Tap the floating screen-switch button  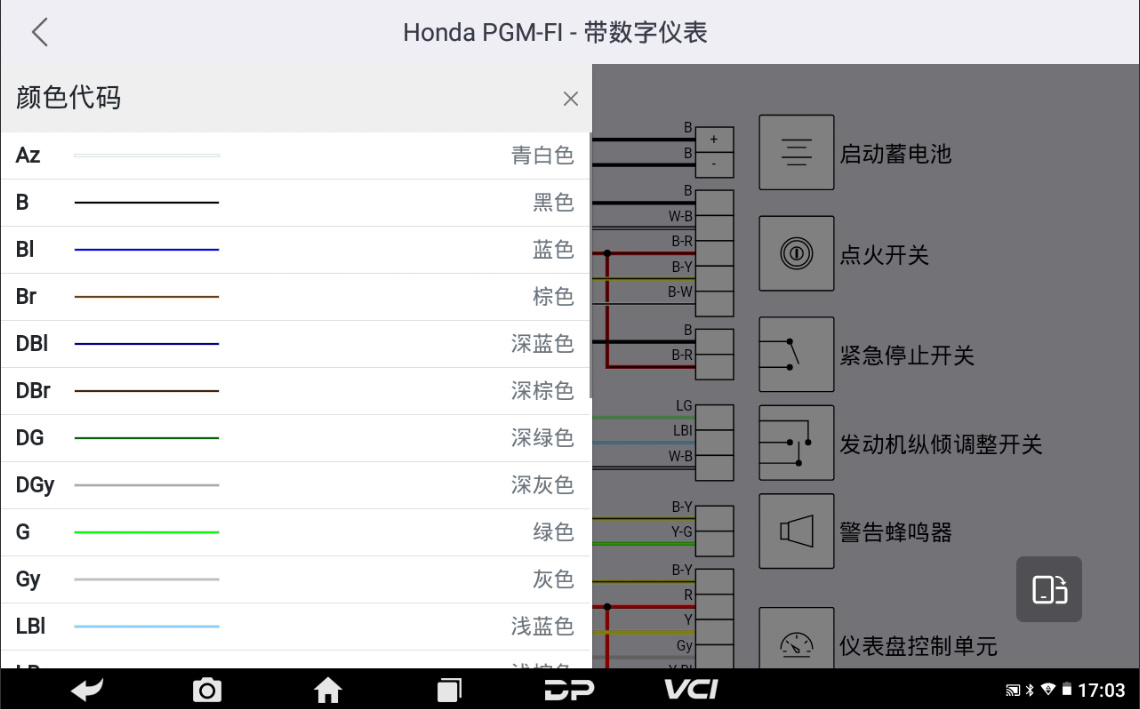click(x=1048, y=589)
